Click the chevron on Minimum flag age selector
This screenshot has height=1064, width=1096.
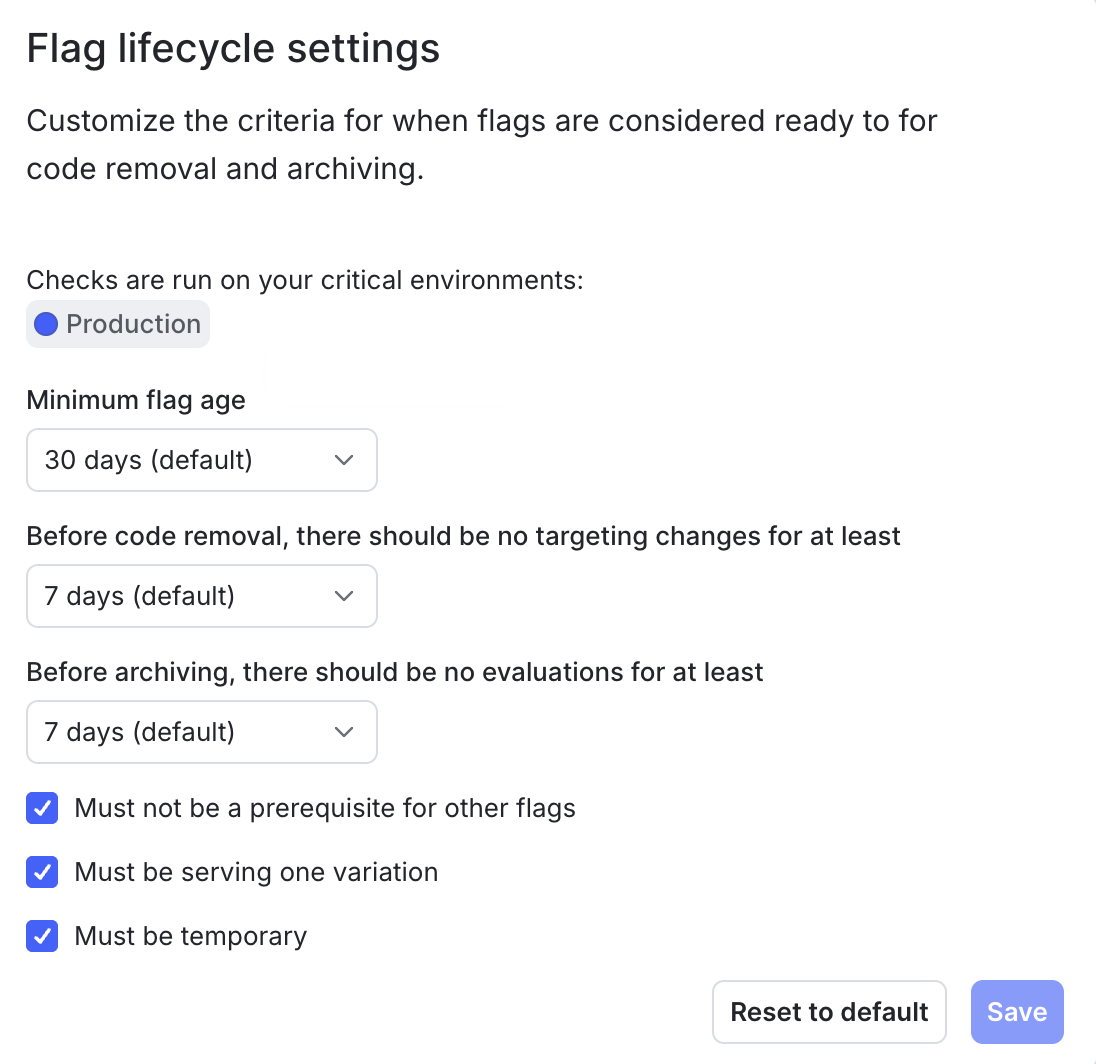pyautogui.click(x=343, y=460)
